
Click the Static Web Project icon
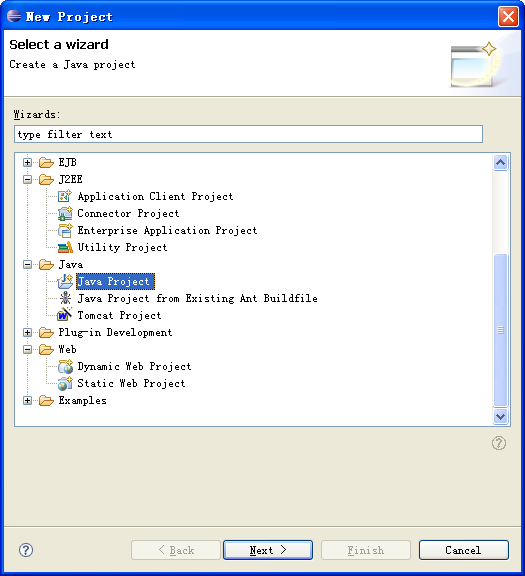tap(65, 383)
